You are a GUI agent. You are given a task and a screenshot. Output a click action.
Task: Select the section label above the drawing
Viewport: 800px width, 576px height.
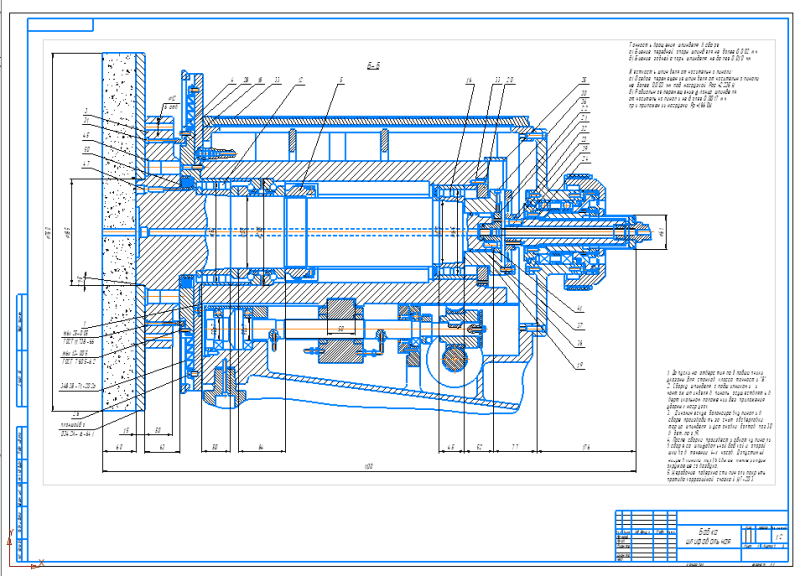373,66
